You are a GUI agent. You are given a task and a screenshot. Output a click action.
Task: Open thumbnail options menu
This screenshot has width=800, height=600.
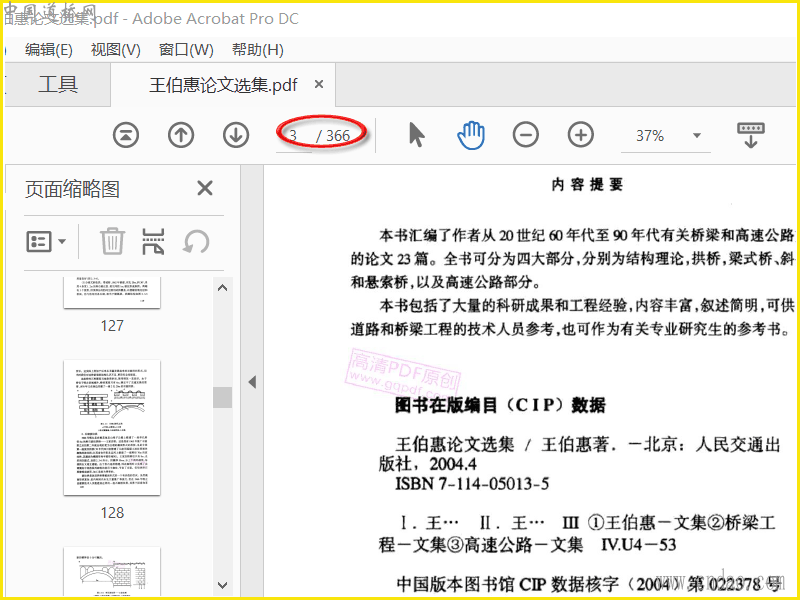(x=46, y=241)
